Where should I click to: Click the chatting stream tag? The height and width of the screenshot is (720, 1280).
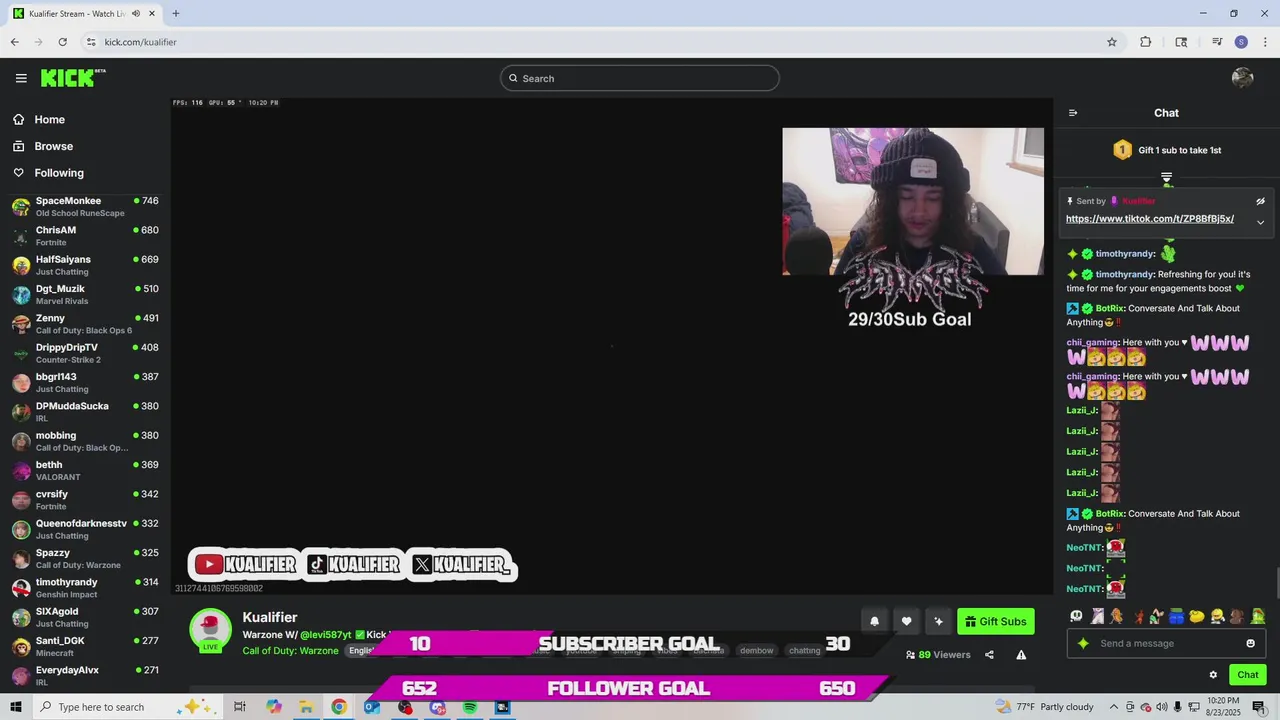[x=805, y=651]
